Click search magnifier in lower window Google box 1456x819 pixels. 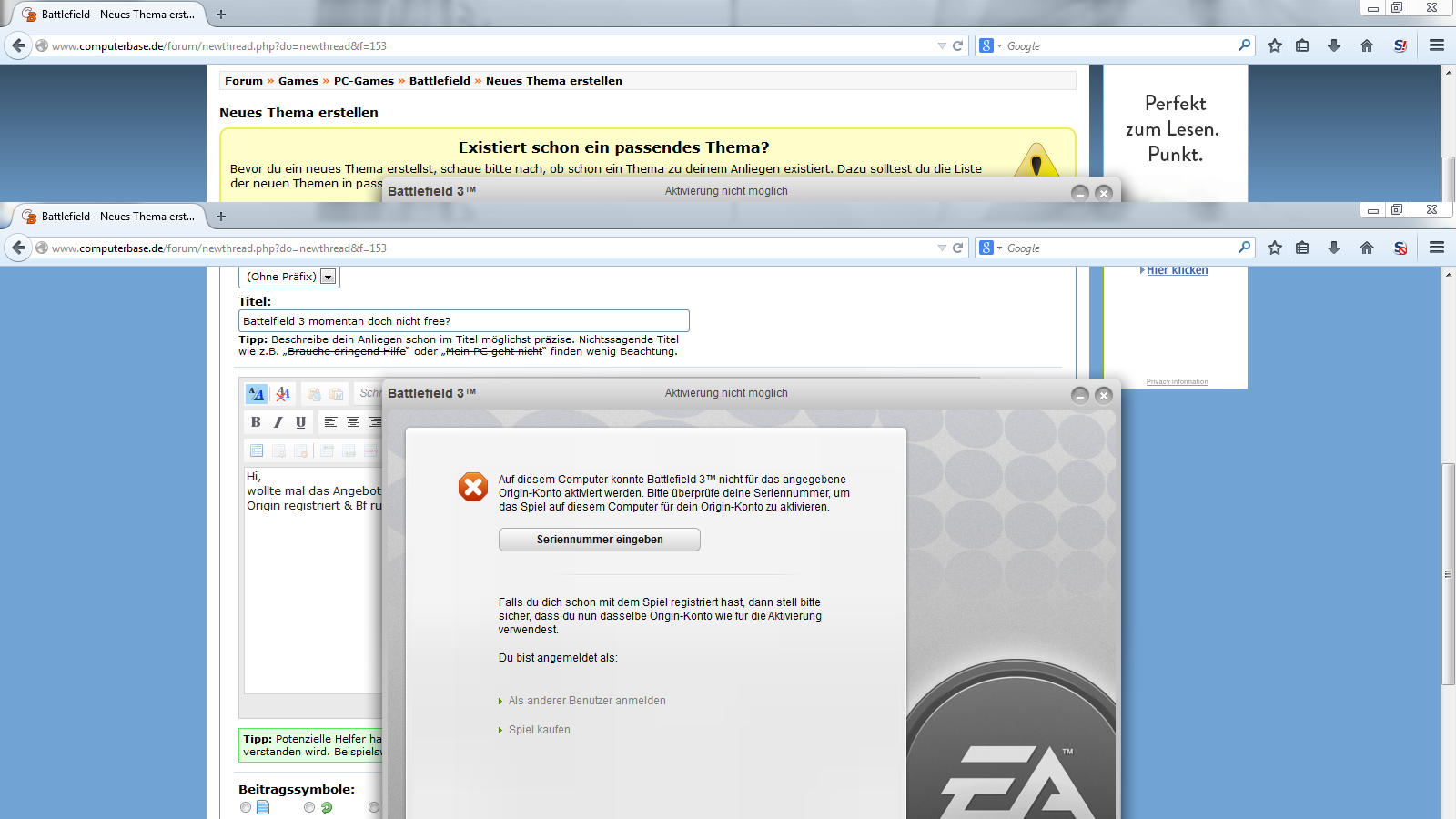point(1244,248)
